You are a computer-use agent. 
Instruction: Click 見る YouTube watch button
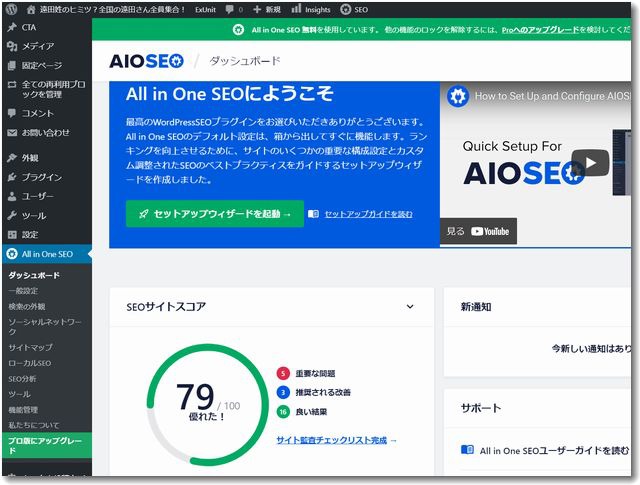click(x=478, y=231)
